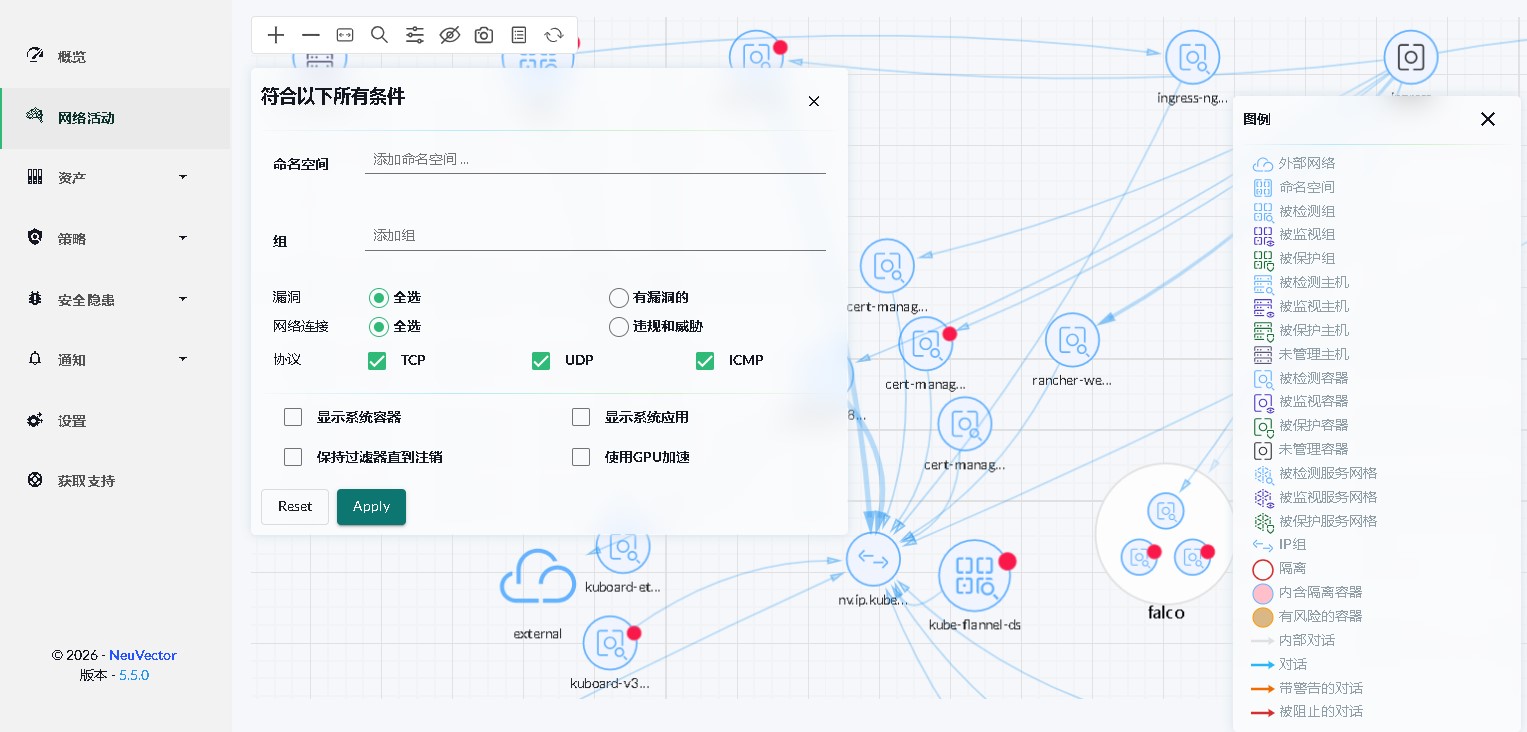This screenshot has height=732, width=1527.
Task: Refresh the network graph
Action: tap(553, 35)
